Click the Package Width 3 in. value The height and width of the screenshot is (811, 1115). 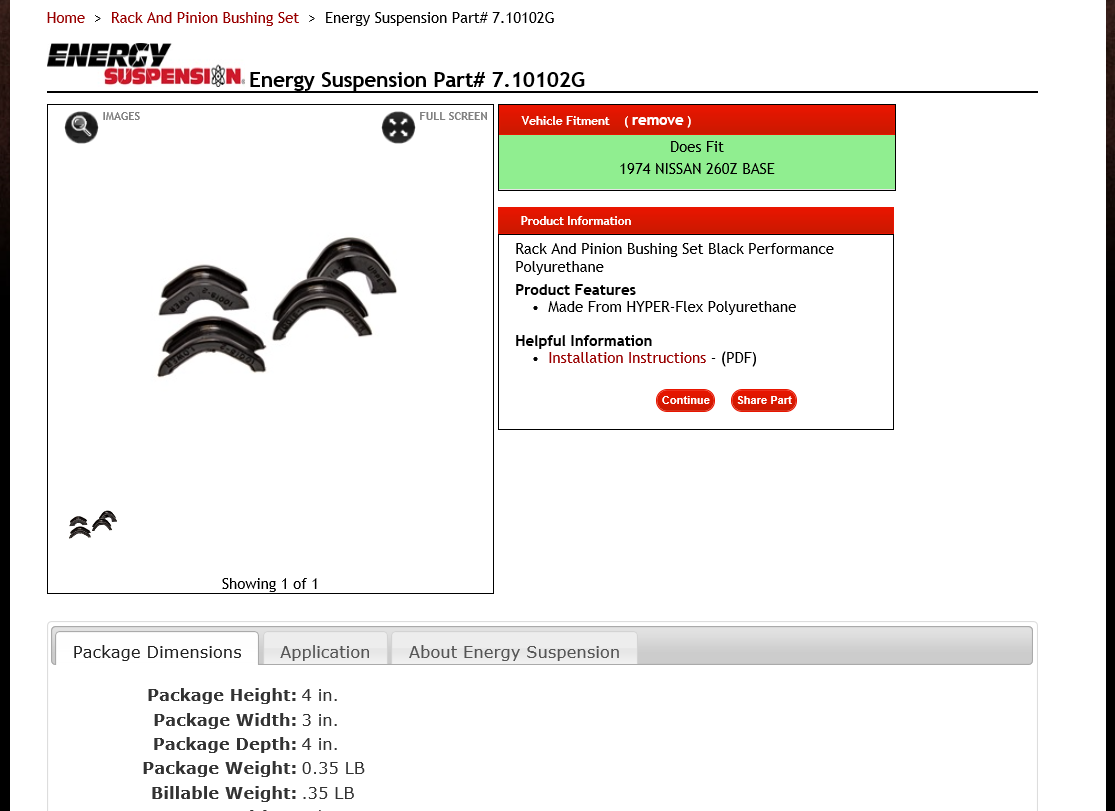point(319,720)
